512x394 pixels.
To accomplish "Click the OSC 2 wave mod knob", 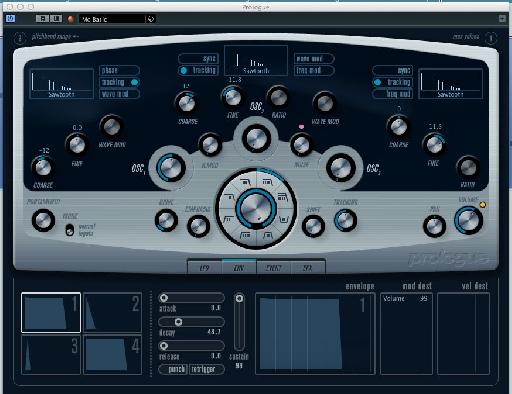I will coord(325,103).
